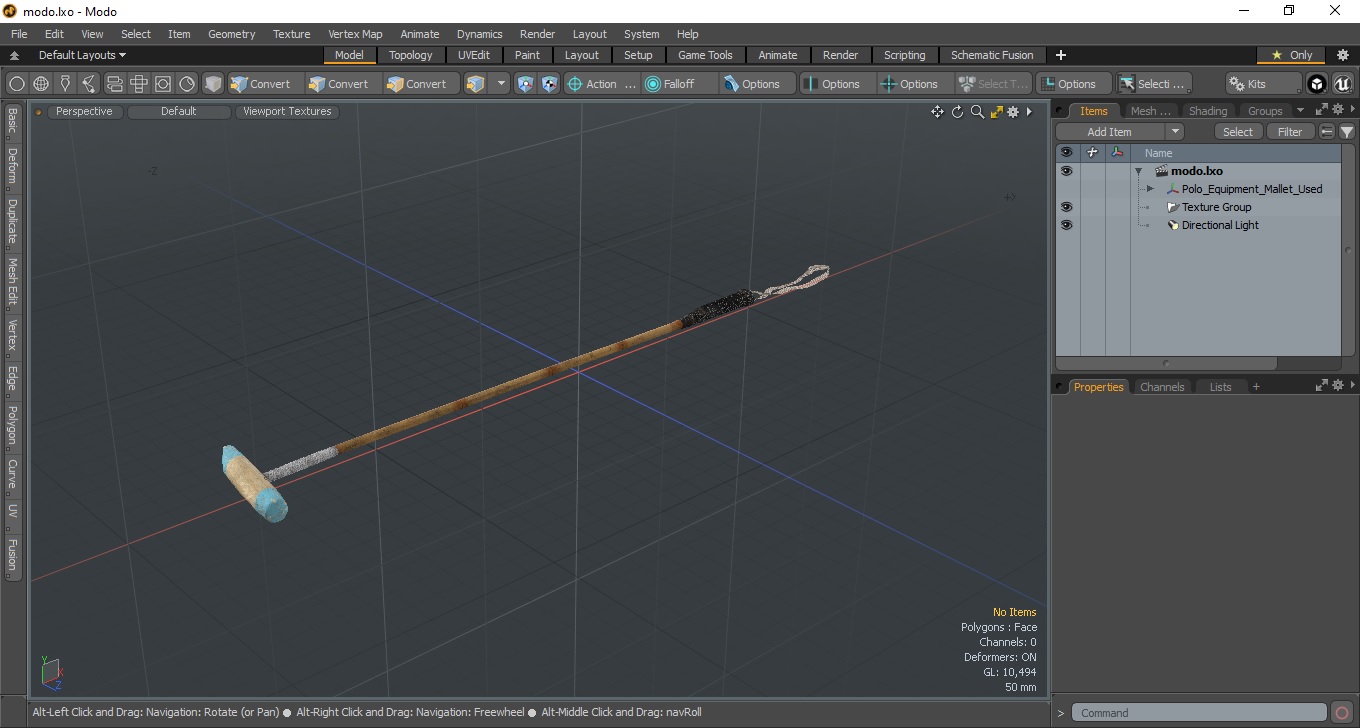Open the Kits popup
This screenshot has height=728, width=1360.
(x=1264, y=84)
